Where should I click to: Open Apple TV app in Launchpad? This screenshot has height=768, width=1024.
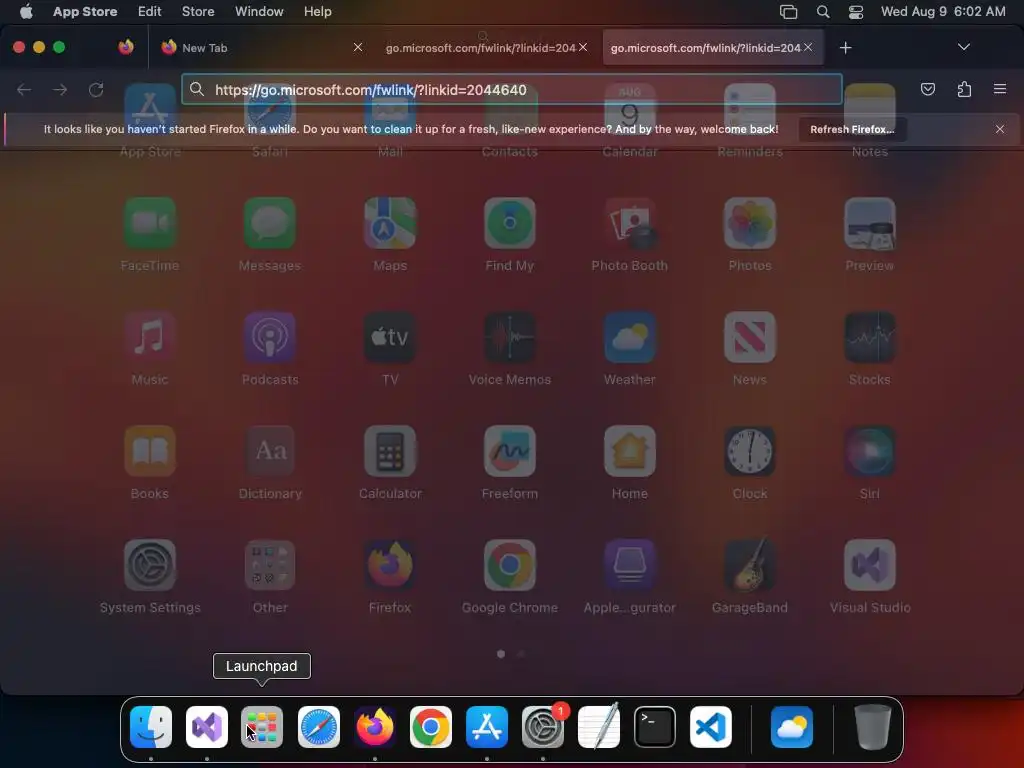click(390, 337)
